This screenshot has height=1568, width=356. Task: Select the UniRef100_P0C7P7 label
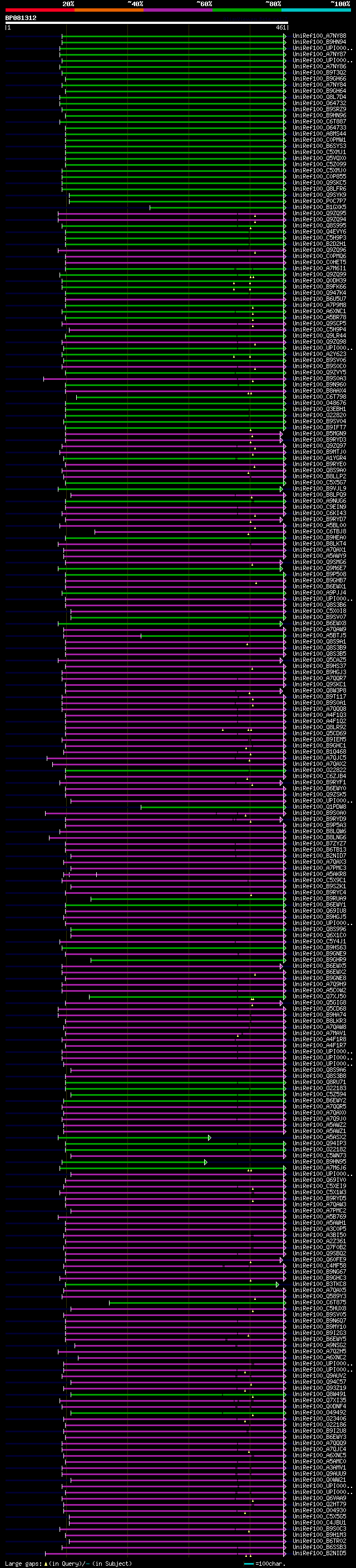coord(319,201)
